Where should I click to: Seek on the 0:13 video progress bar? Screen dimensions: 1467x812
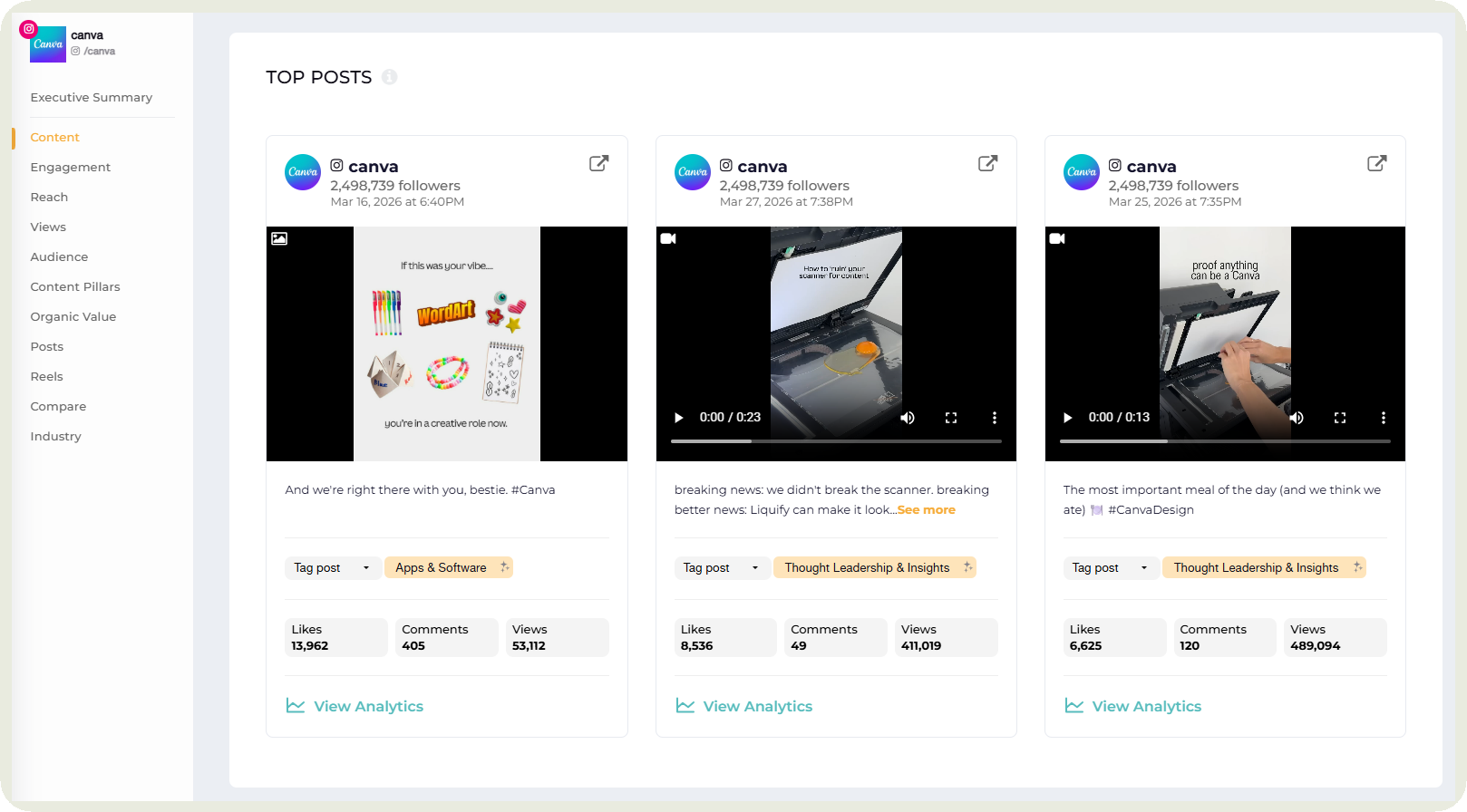[1225, 441]
